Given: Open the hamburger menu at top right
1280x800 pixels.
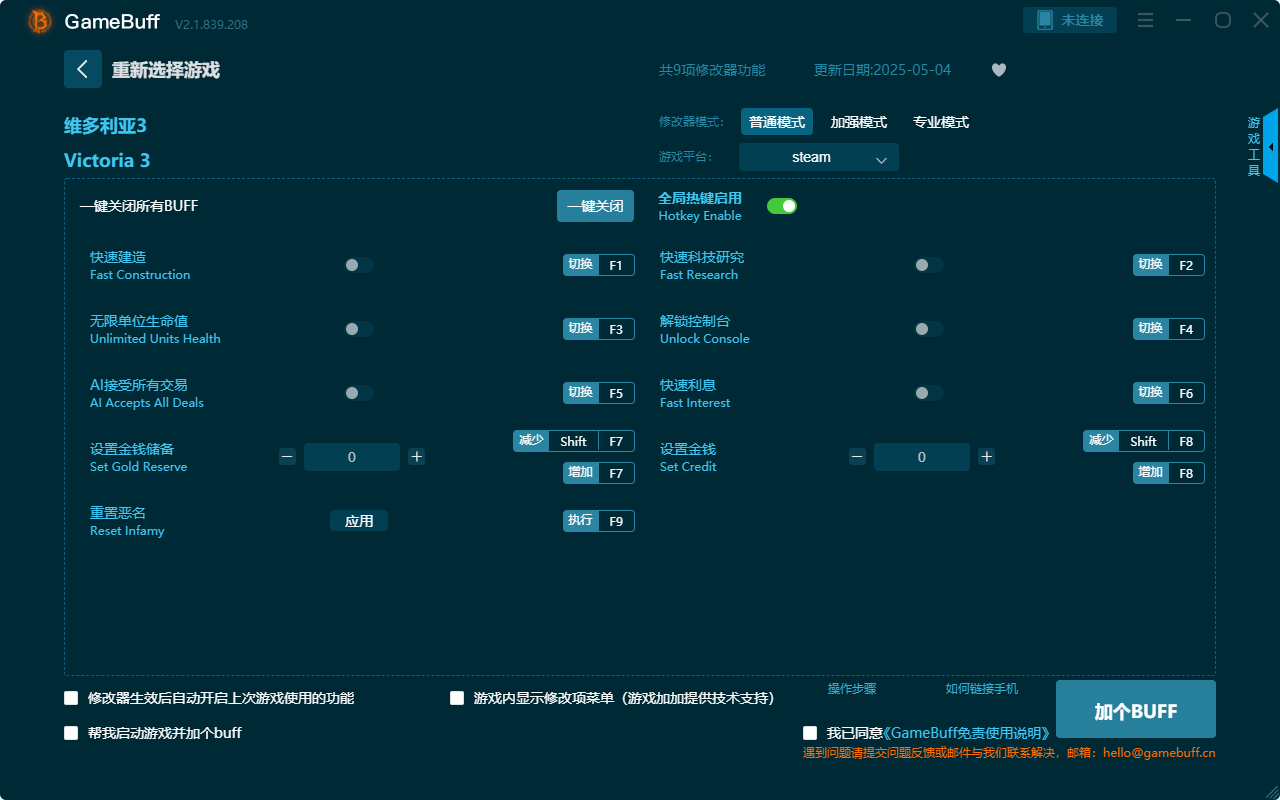Looking at the screenshot, I should [x=1145, y=20].
